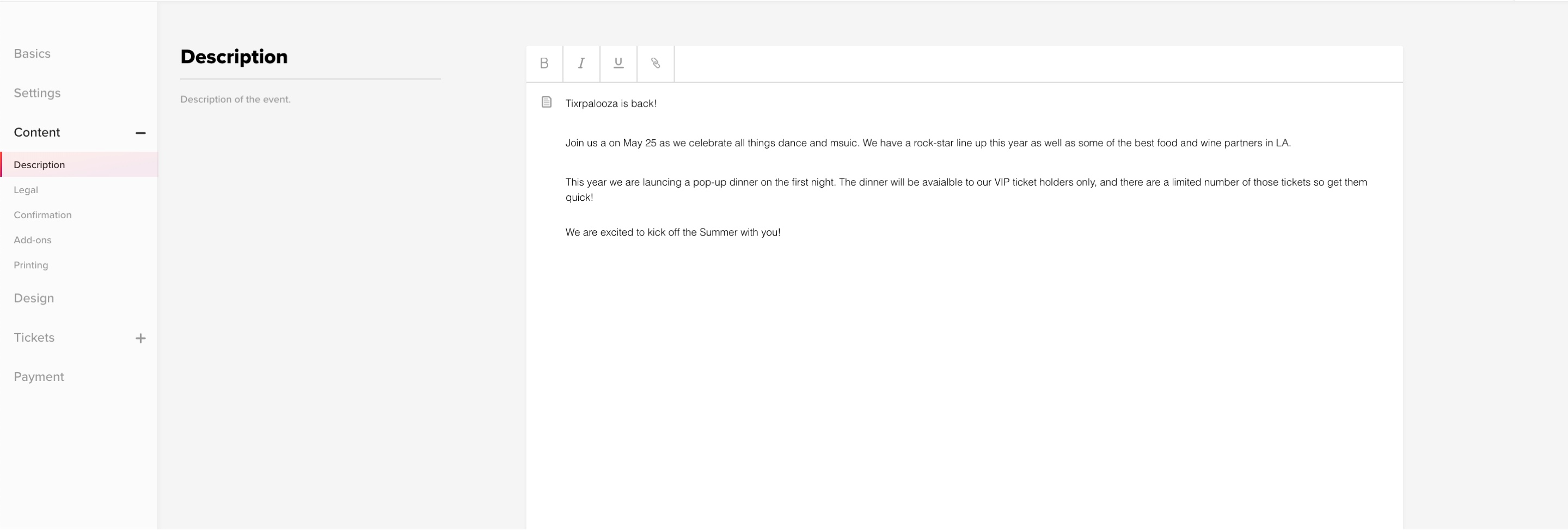This screenshot has height=530, width=1568.
Task: Place cursor in 'Tixrpalooza is back!' line
Action: 611,103
